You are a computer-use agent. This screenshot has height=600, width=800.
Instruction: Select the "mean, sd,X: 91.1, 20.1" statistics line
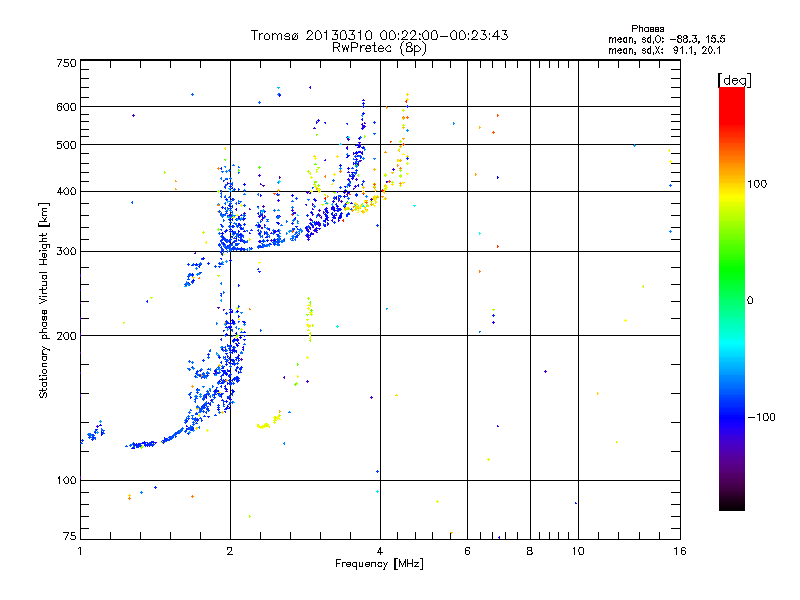[x=664, y=50]
